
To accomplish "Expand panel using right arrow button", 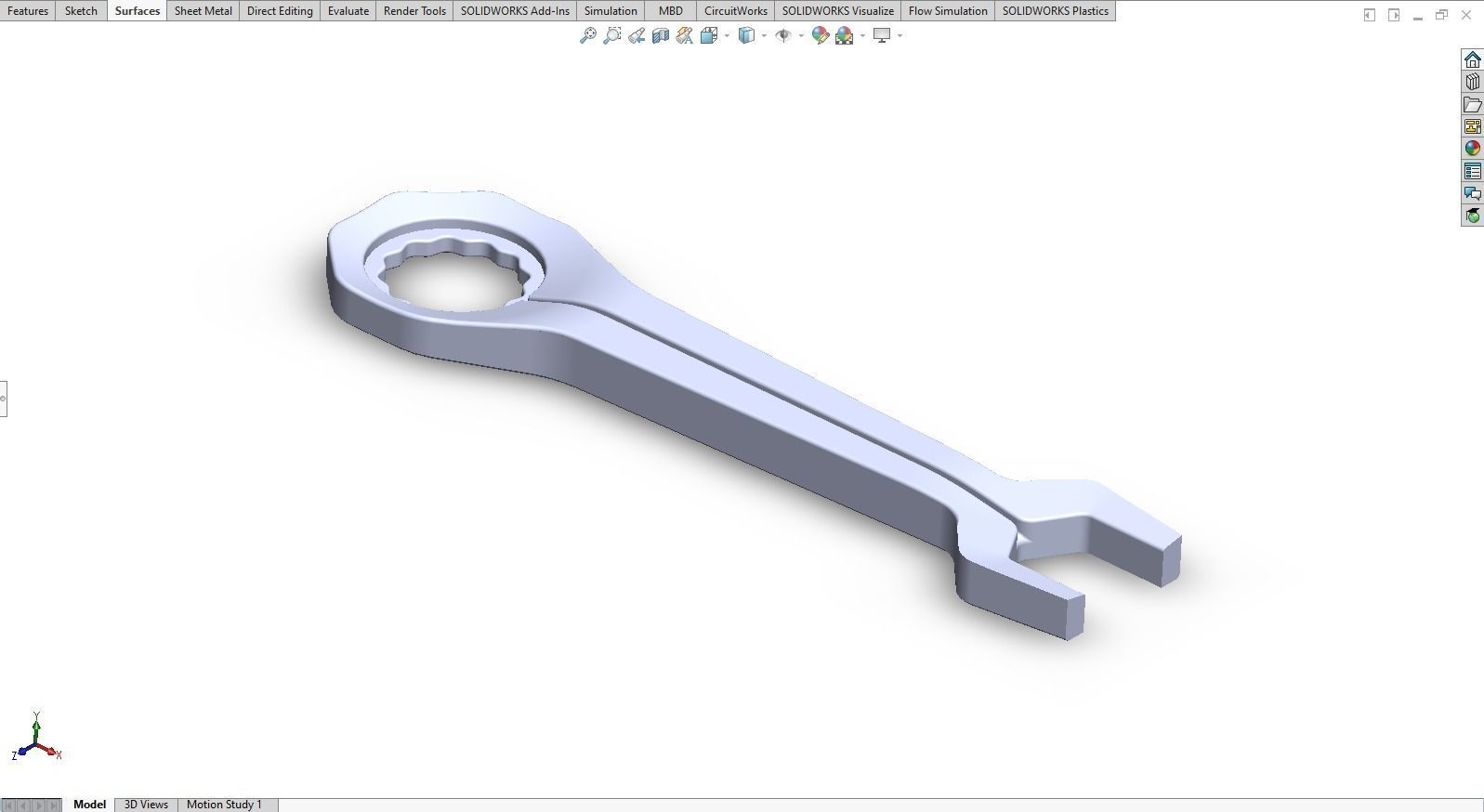I will (1394, 15).
